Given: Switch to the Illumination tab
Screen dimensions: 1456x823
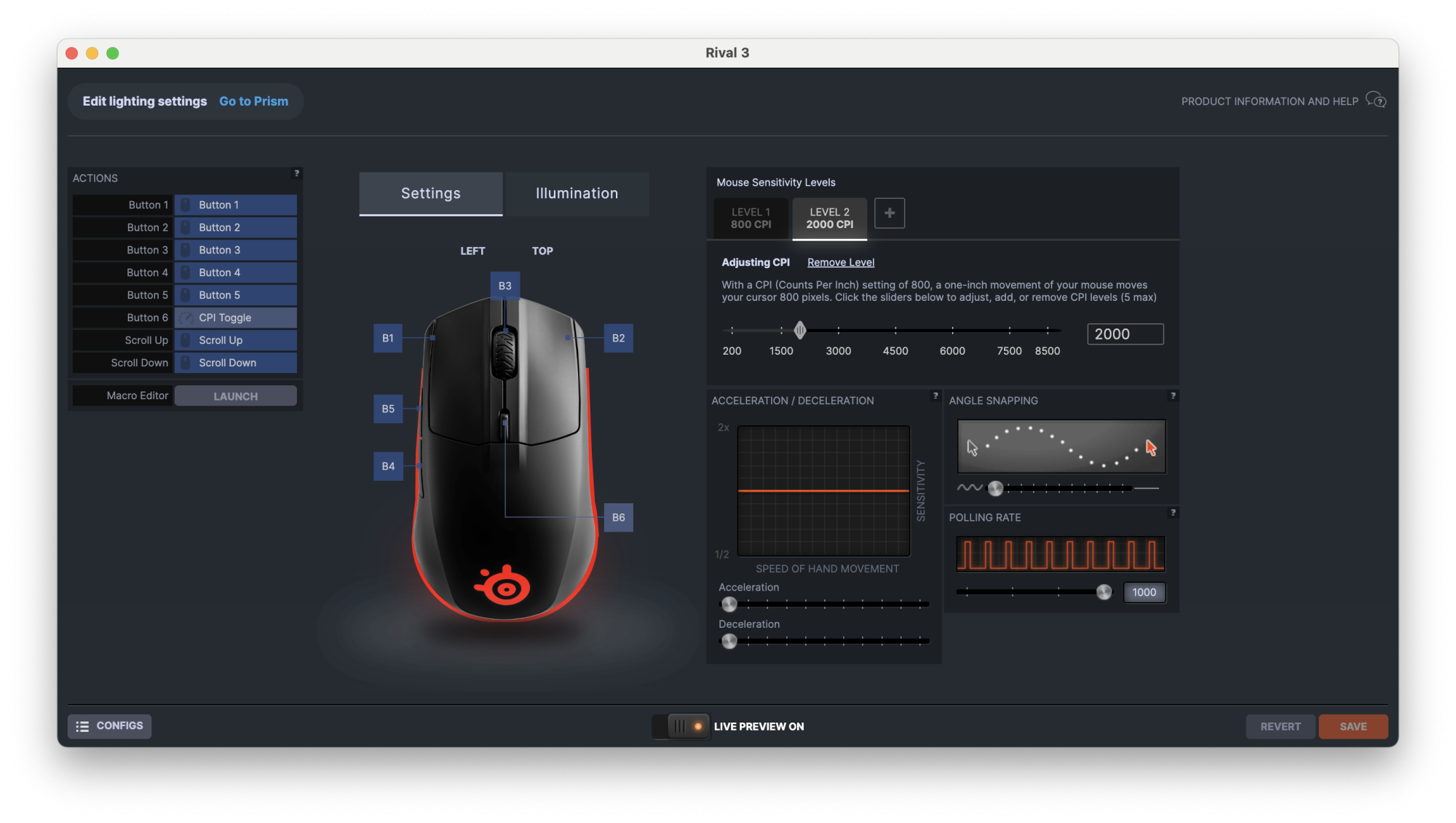Looking at the screenshot, I should coord(577,194).
